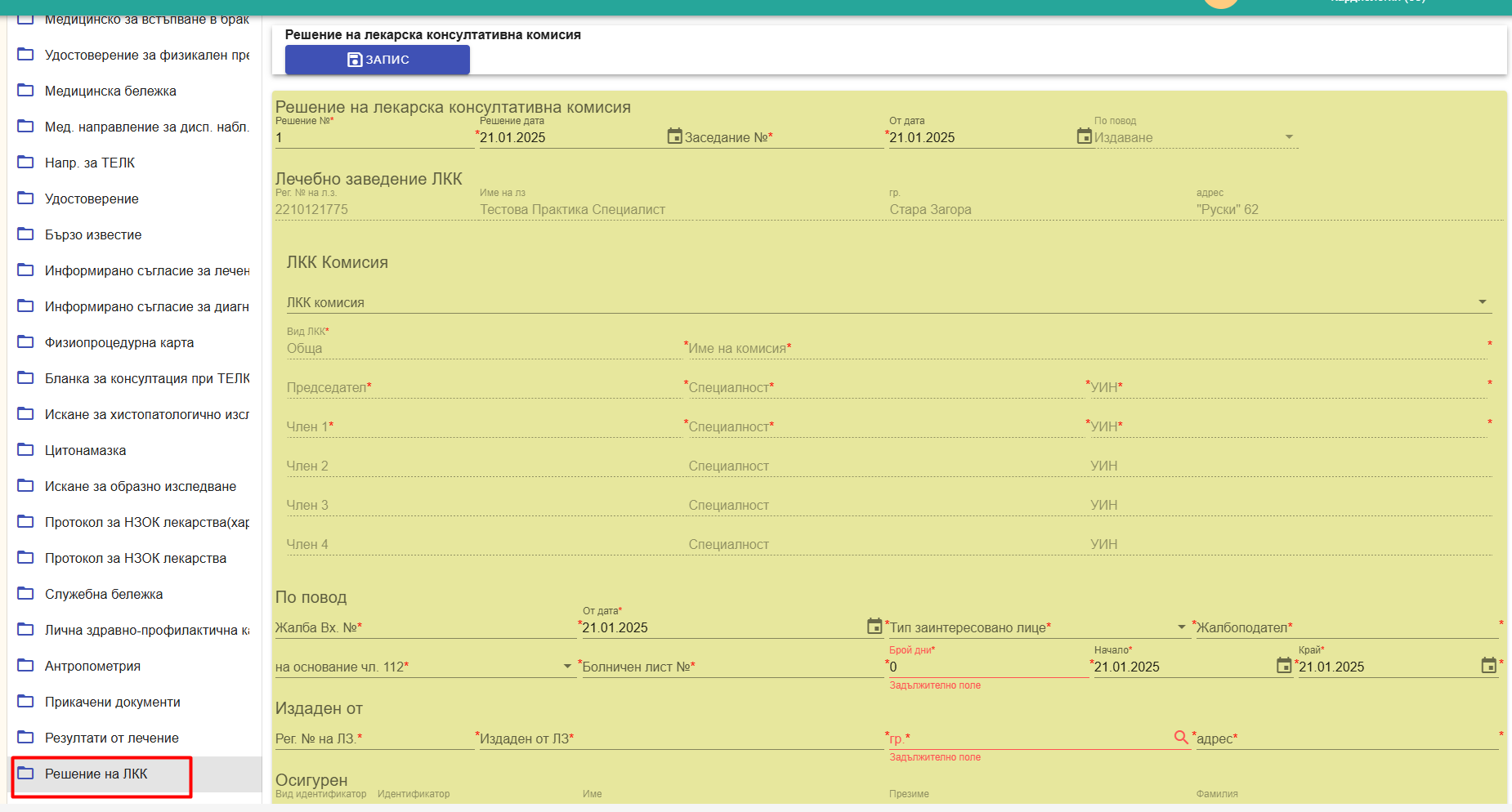Click folder icon beside Напр. за ТЕЛК

(25, 162)
